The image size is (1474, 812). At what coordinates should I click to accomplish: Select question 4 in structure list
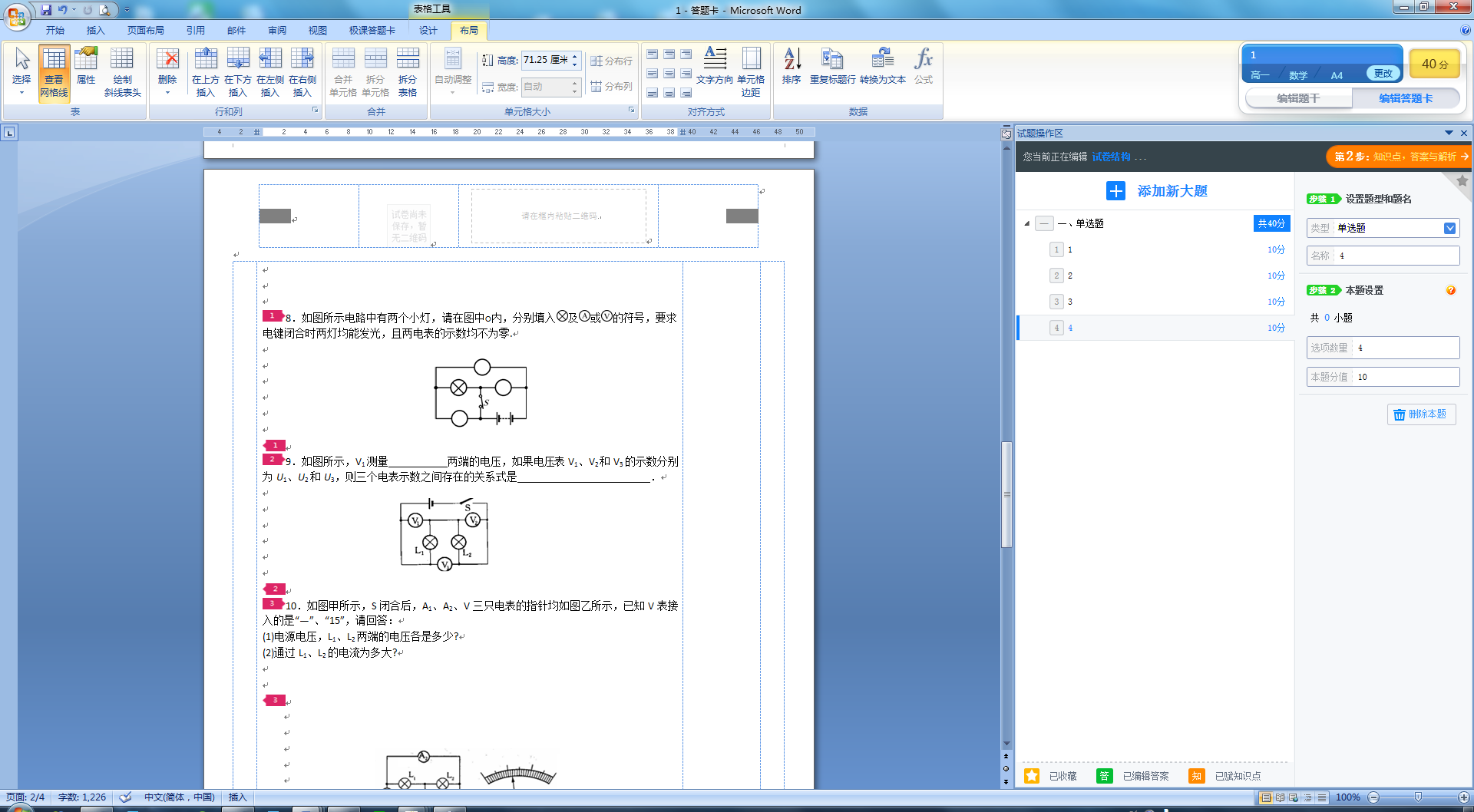tap(1155, 328)
